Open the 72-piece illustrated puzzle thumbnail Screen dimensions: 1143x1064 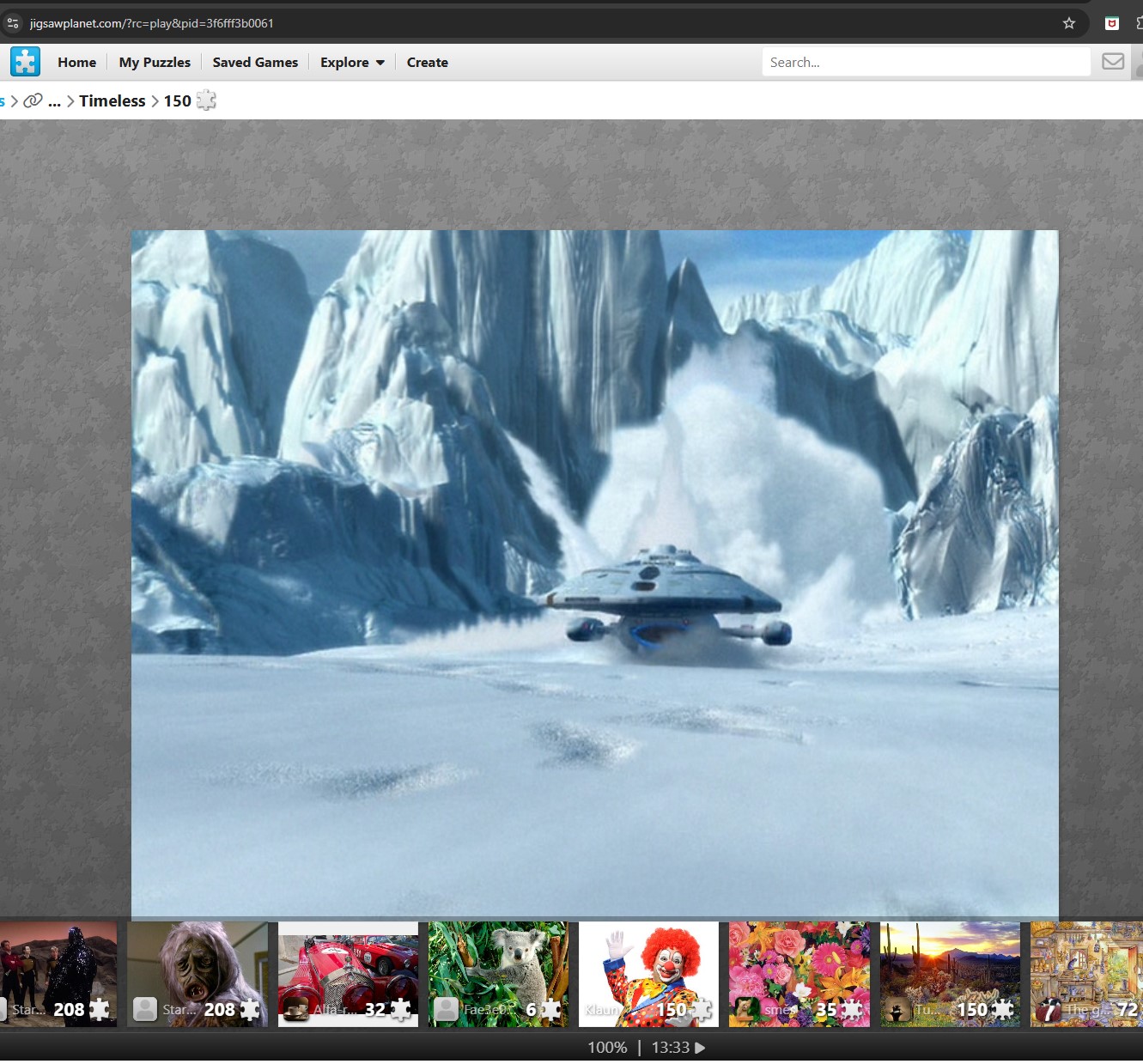(x=1086, y=974)
